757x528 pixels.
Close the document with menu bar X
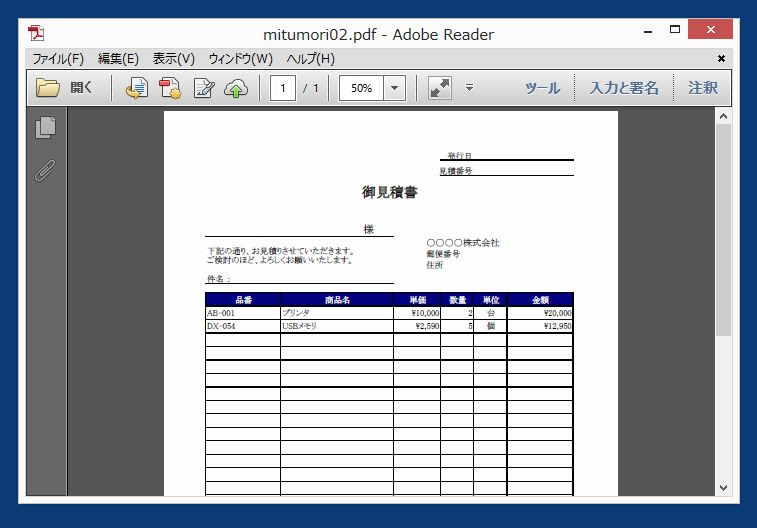pyautogui.click(x=721, y=58)
